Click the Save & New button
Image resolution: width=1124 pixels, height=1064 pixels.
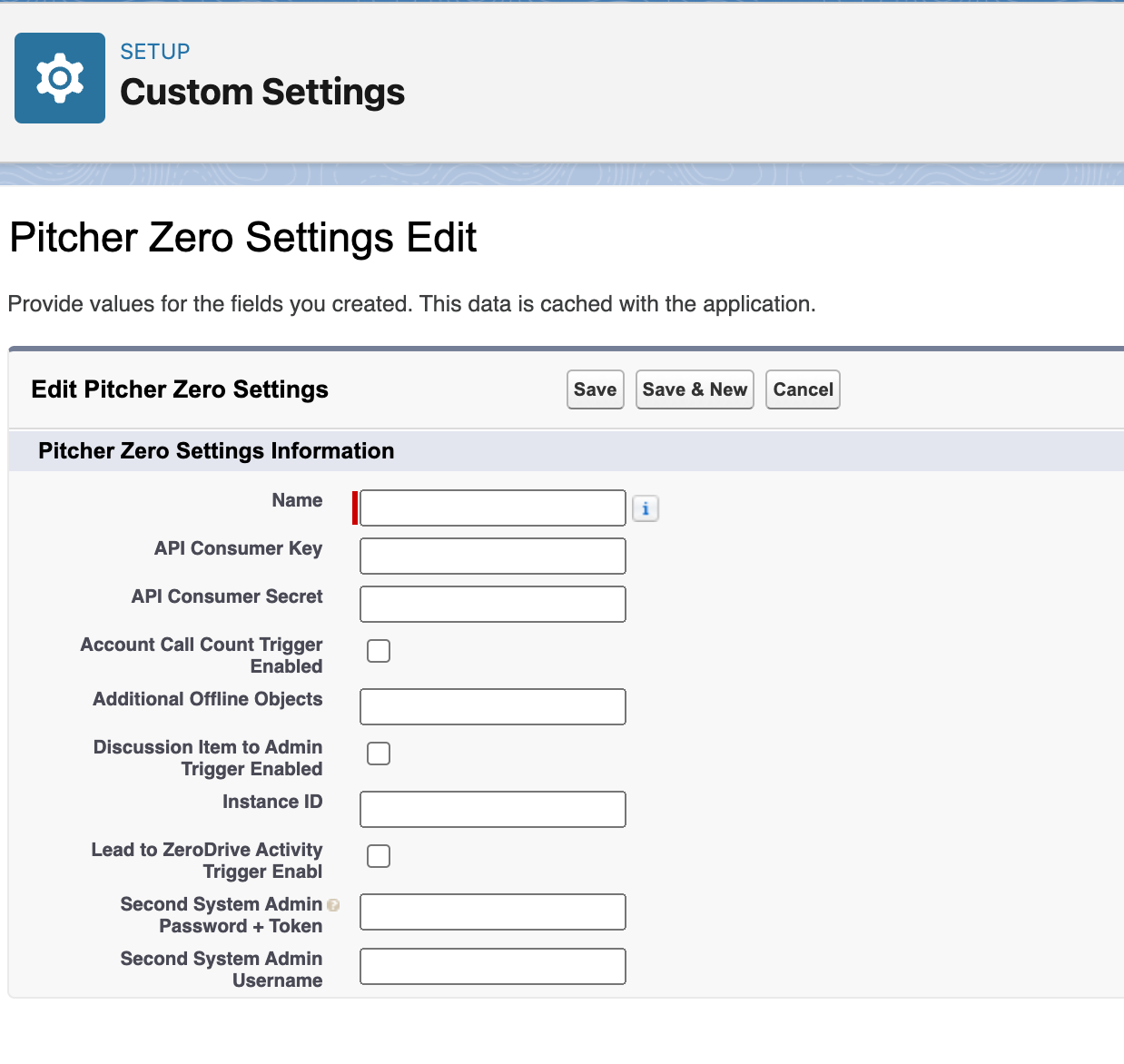click(x=695, y=389)
